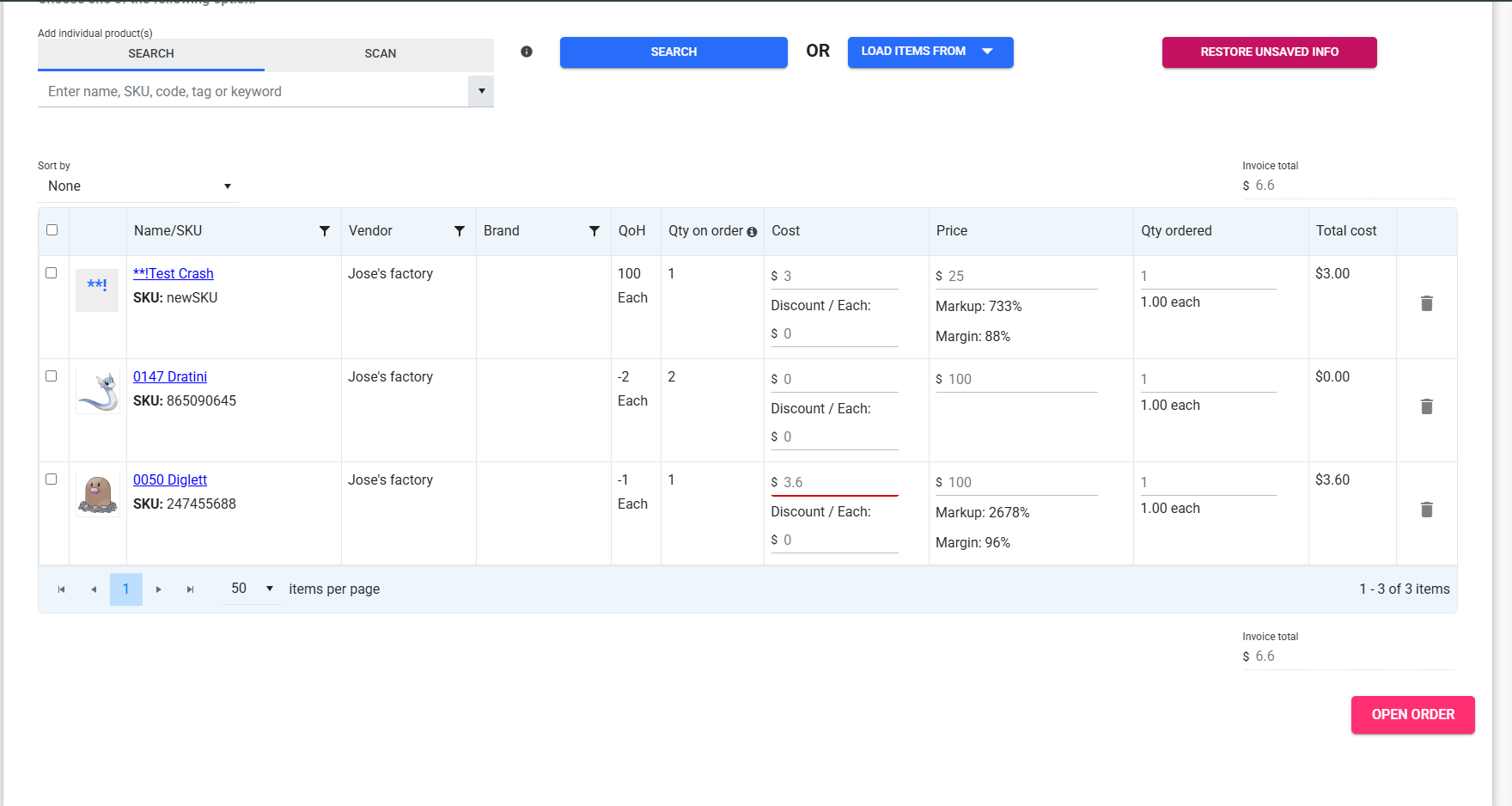Open the 0147 Dratini product link
The height and width of the screenshot is (806, 1512).
[170, 376]
